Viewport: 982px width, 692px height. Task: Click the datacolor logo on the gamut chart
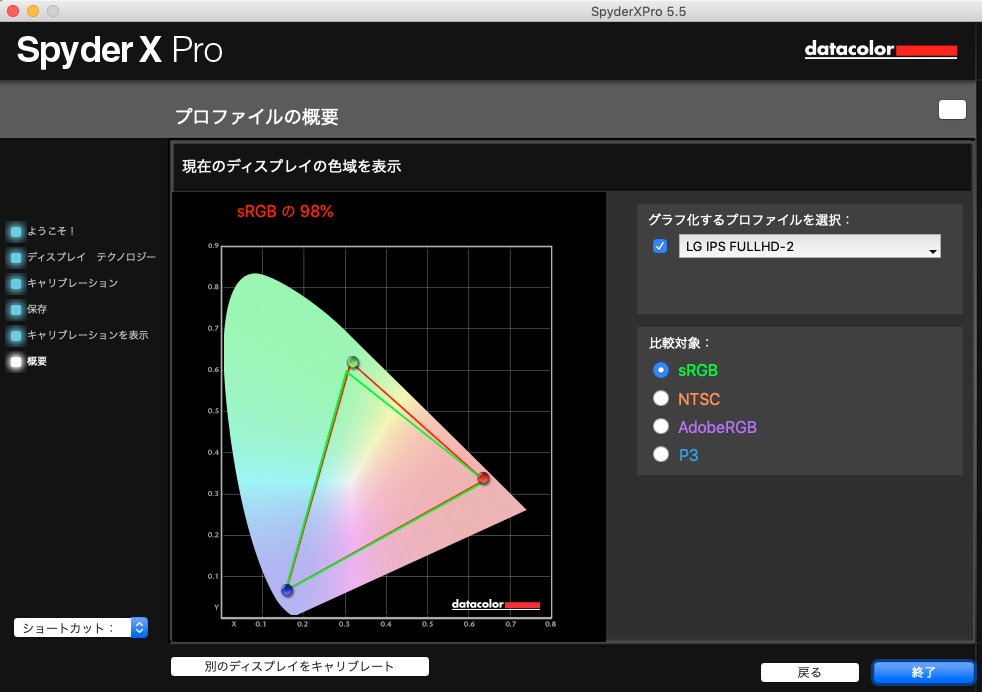(x=495, y=604)
